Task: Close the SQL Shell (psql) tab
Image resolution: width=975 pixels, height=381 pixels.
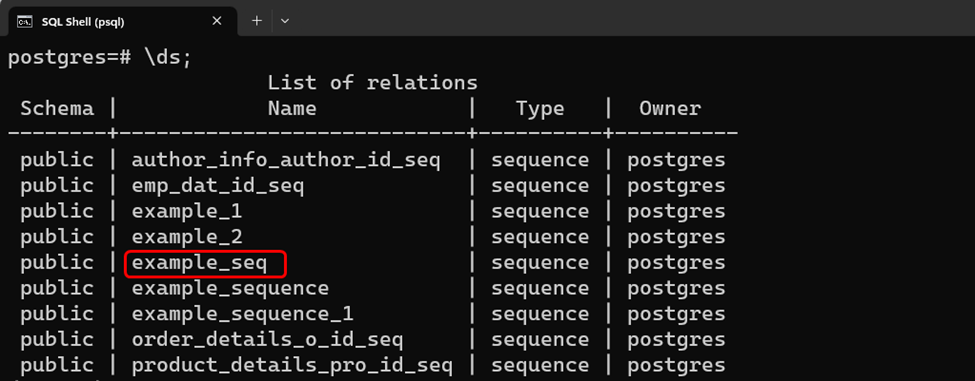Action: [x=216, y=21]
